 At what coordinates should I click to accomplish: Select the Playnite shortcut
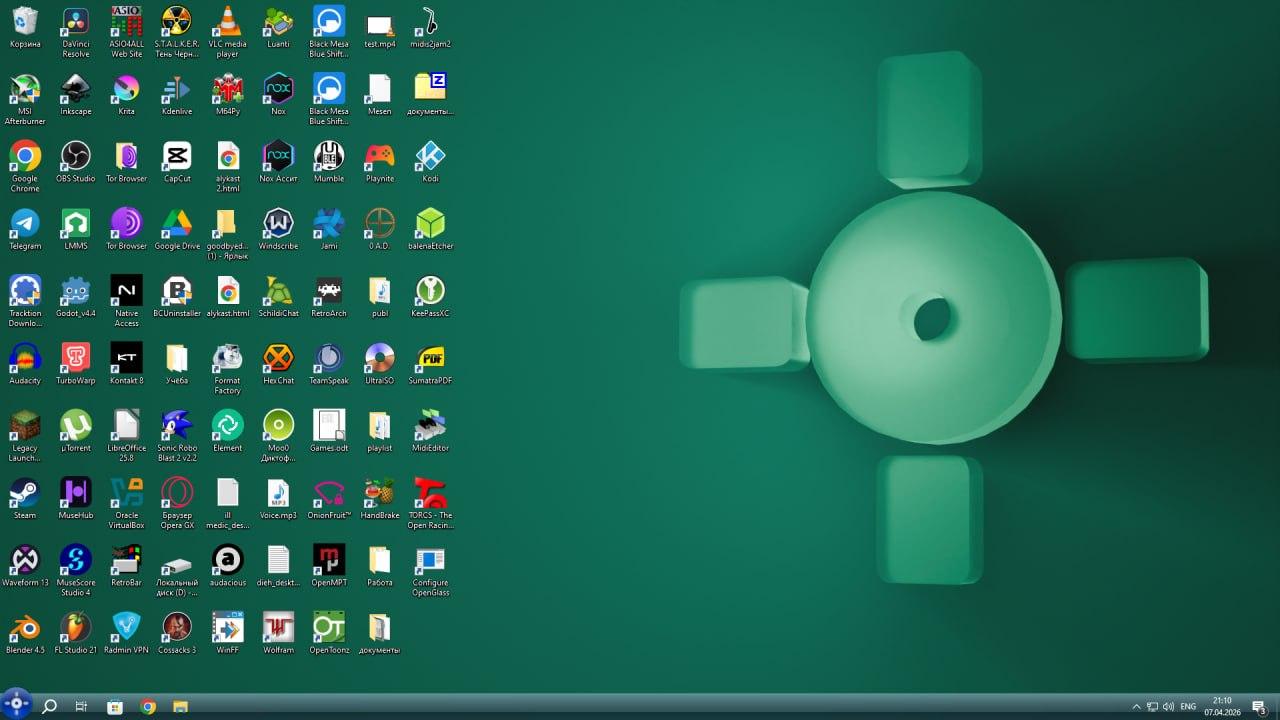pyautogui.click(x=379, y=162)
